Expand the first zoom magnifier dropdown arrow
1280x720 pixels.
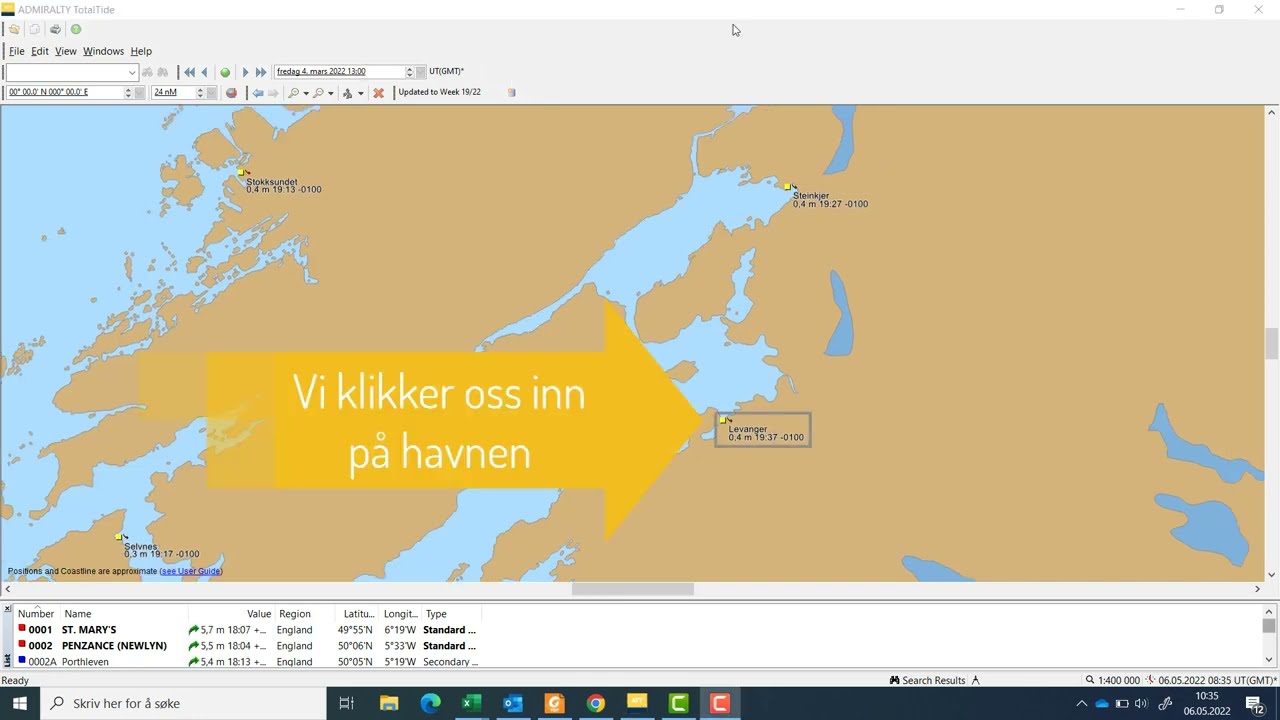pyautogui.click(x=305, y=93)
